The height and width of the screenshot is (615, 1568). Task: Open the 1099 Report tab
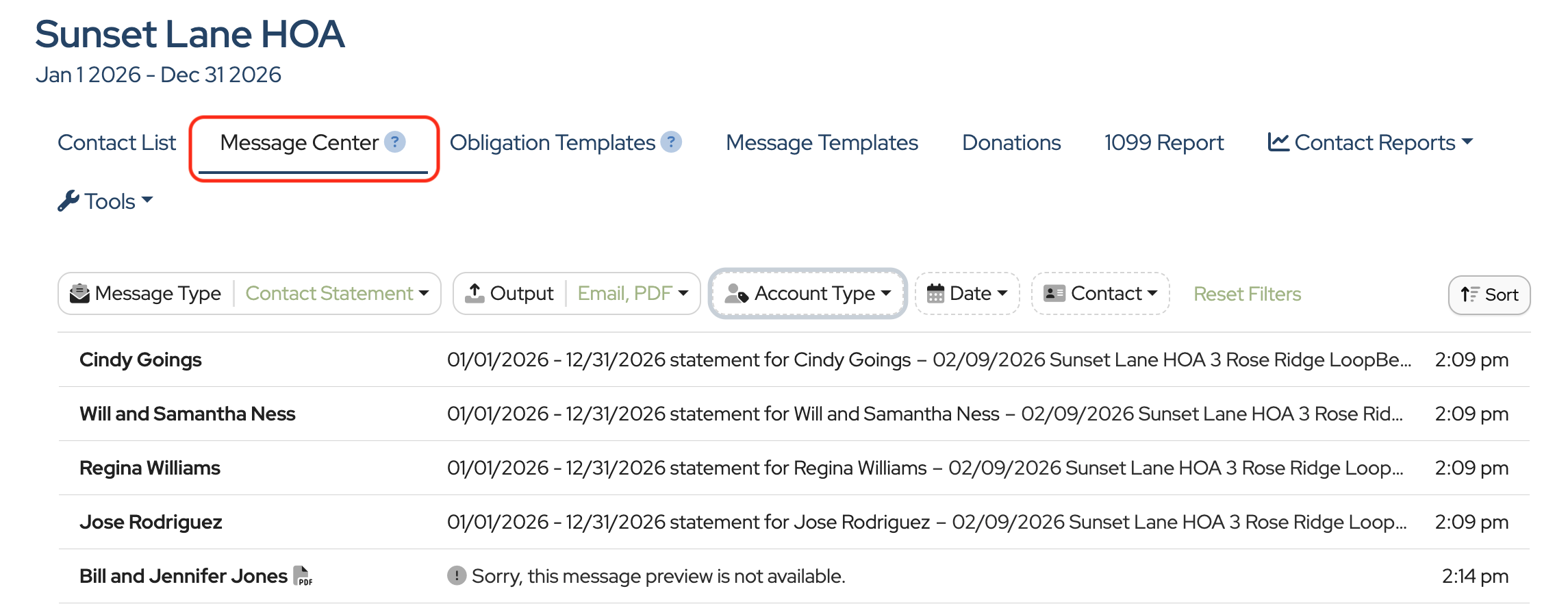(x=1164, y=142)
